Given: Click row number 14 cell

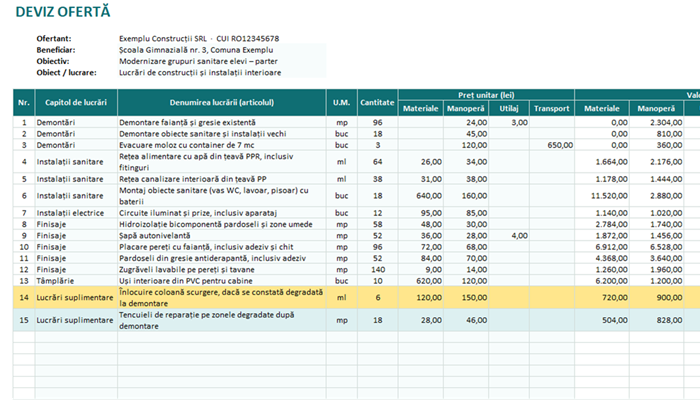Looking at the screenshot, I should 24,297.
